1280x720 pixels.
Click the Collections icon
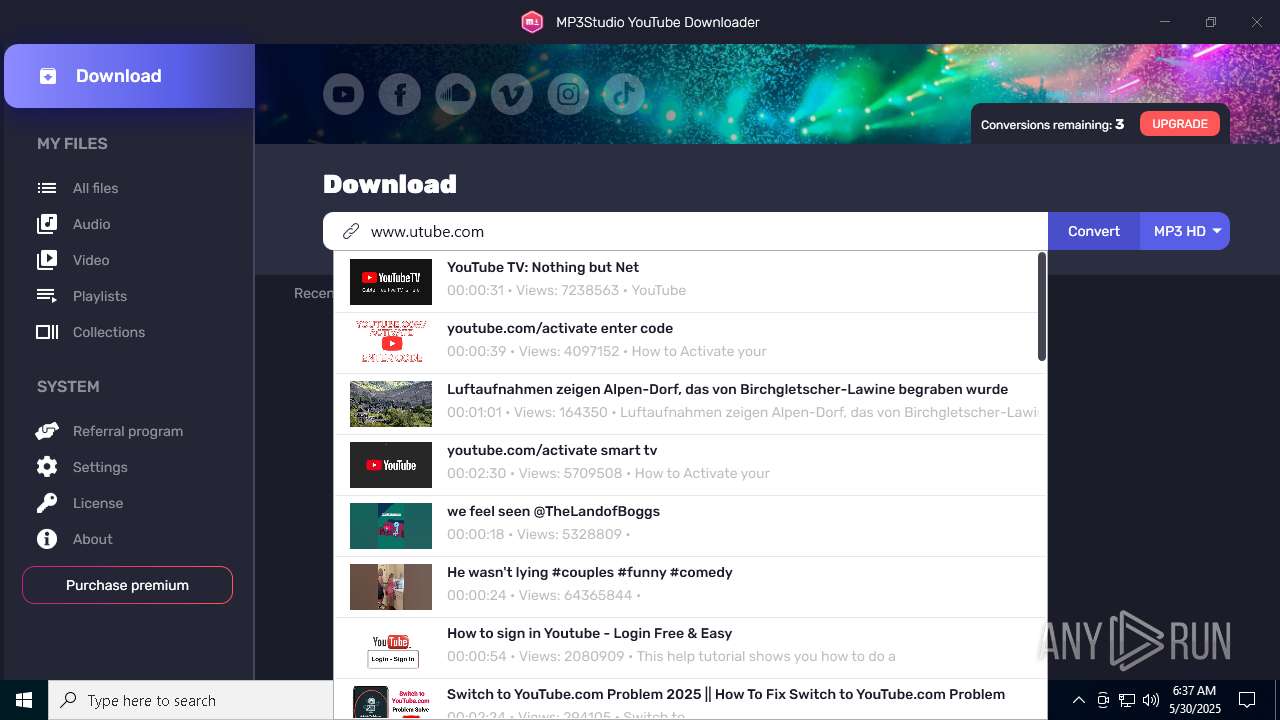pos(47,332)
